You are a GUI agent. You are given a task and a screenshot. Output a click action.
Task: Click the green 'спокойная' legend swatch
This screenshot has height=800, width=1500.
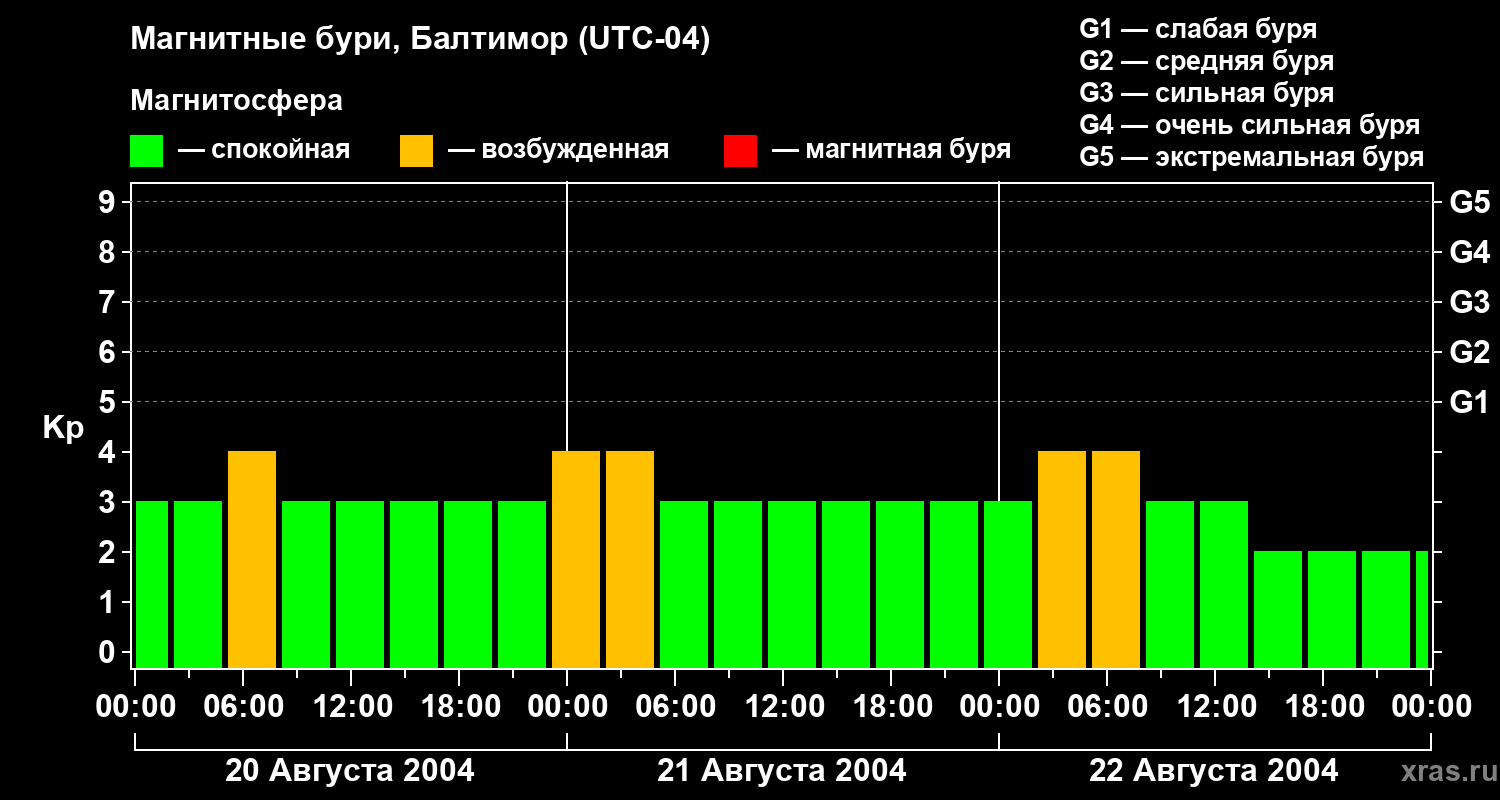[146, 151]
